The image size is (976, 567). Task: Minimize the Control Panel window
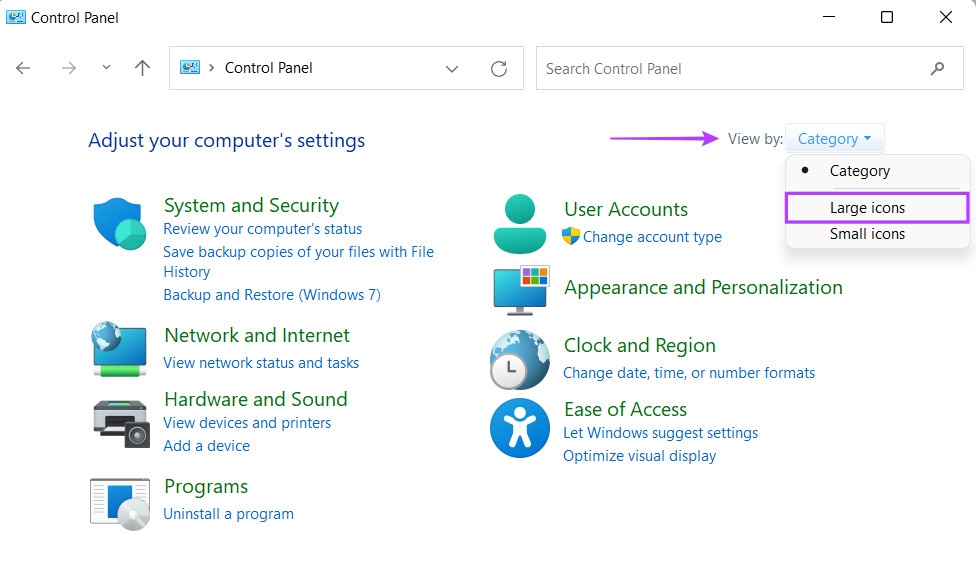coord(828,17)
